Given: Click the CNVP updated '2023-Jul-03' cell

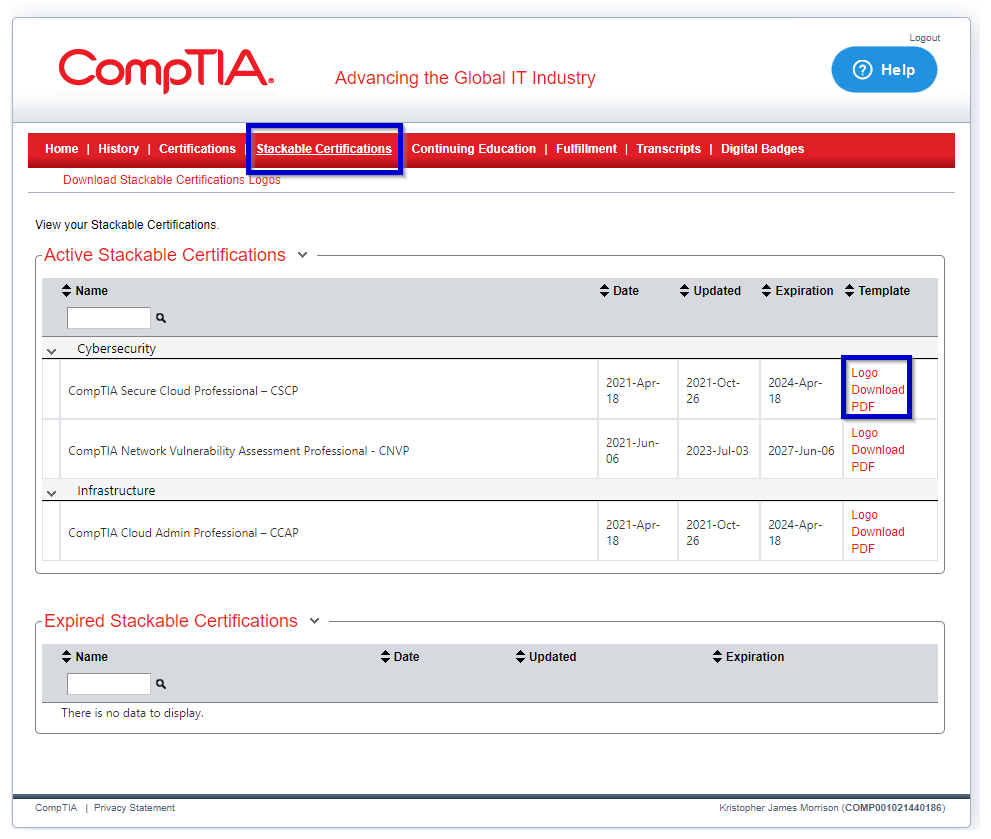Looking at the screenshot, I should [x=717, y=451].
